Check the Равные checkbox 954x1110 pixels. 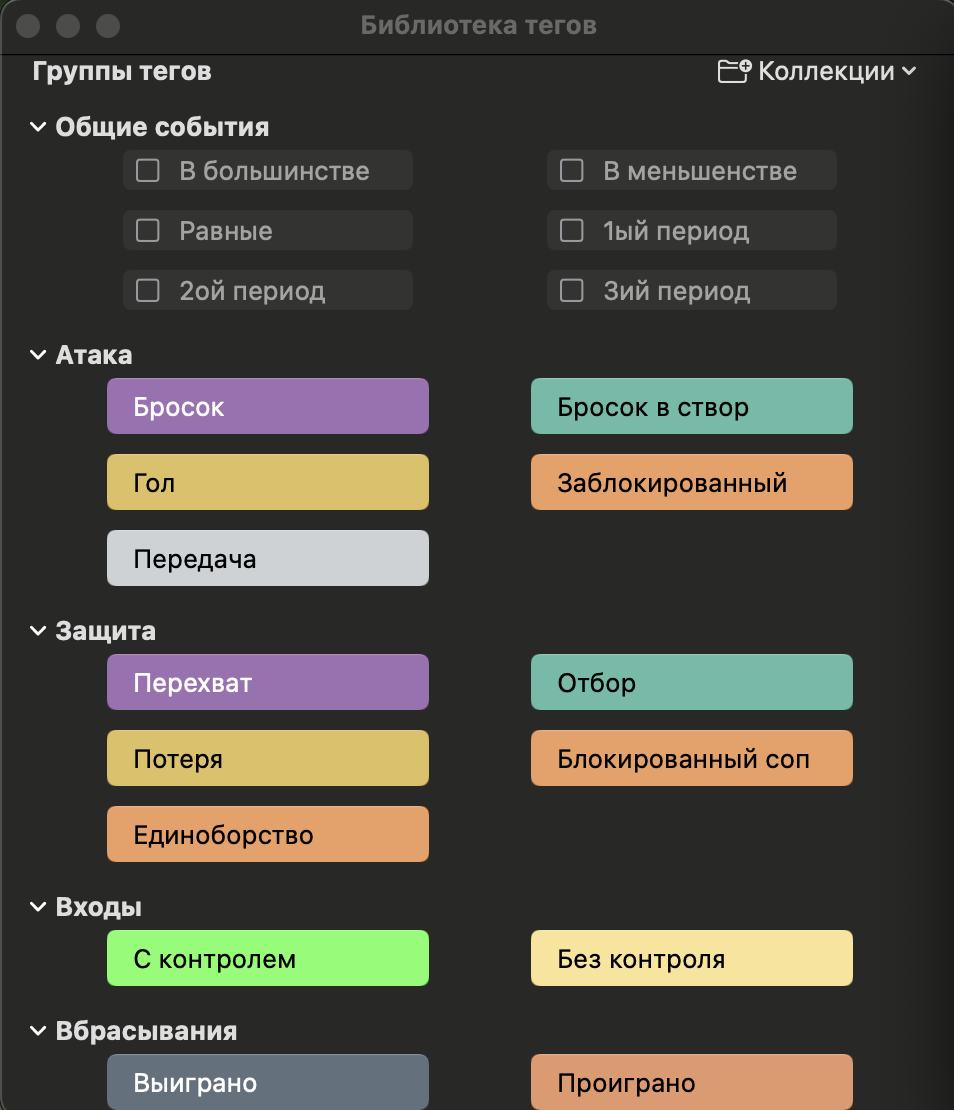click(x=148, y=230)
